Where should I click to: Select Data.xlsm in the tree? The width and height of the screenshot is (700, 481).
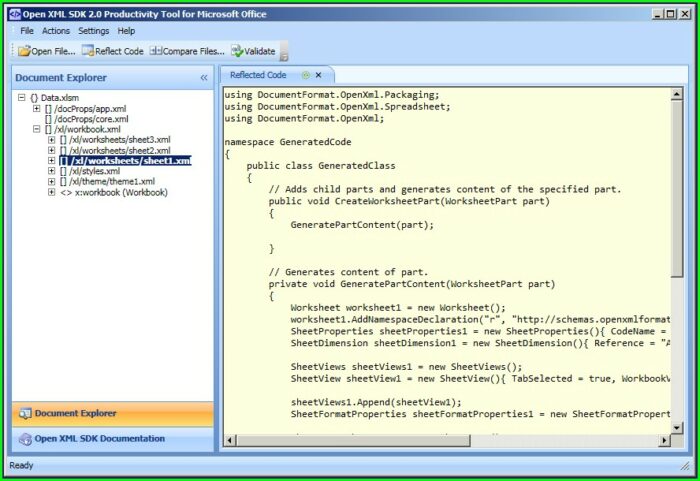(x=54, y=98)
